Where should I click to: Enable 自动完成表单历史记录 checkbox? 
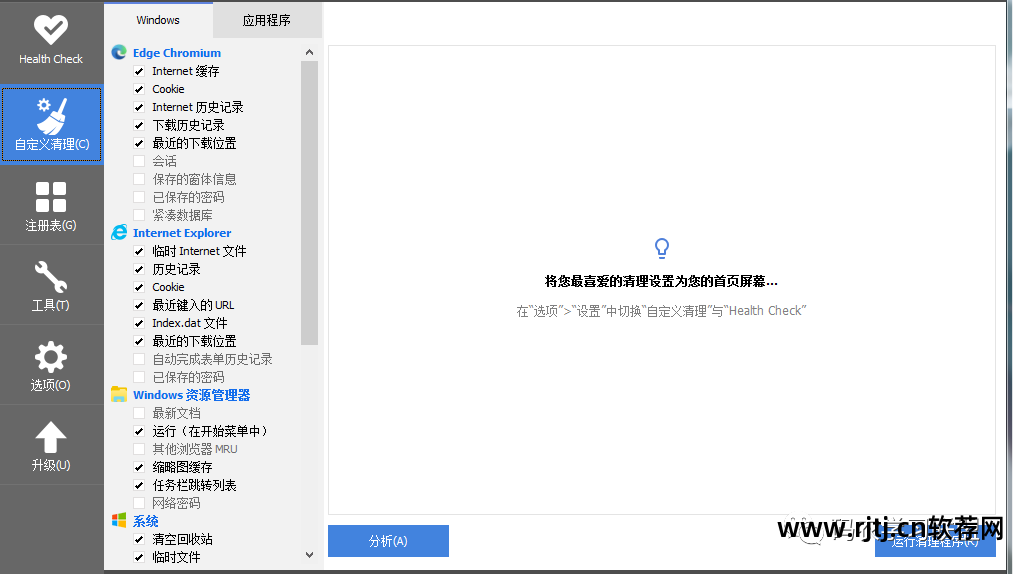click(139, 359)
